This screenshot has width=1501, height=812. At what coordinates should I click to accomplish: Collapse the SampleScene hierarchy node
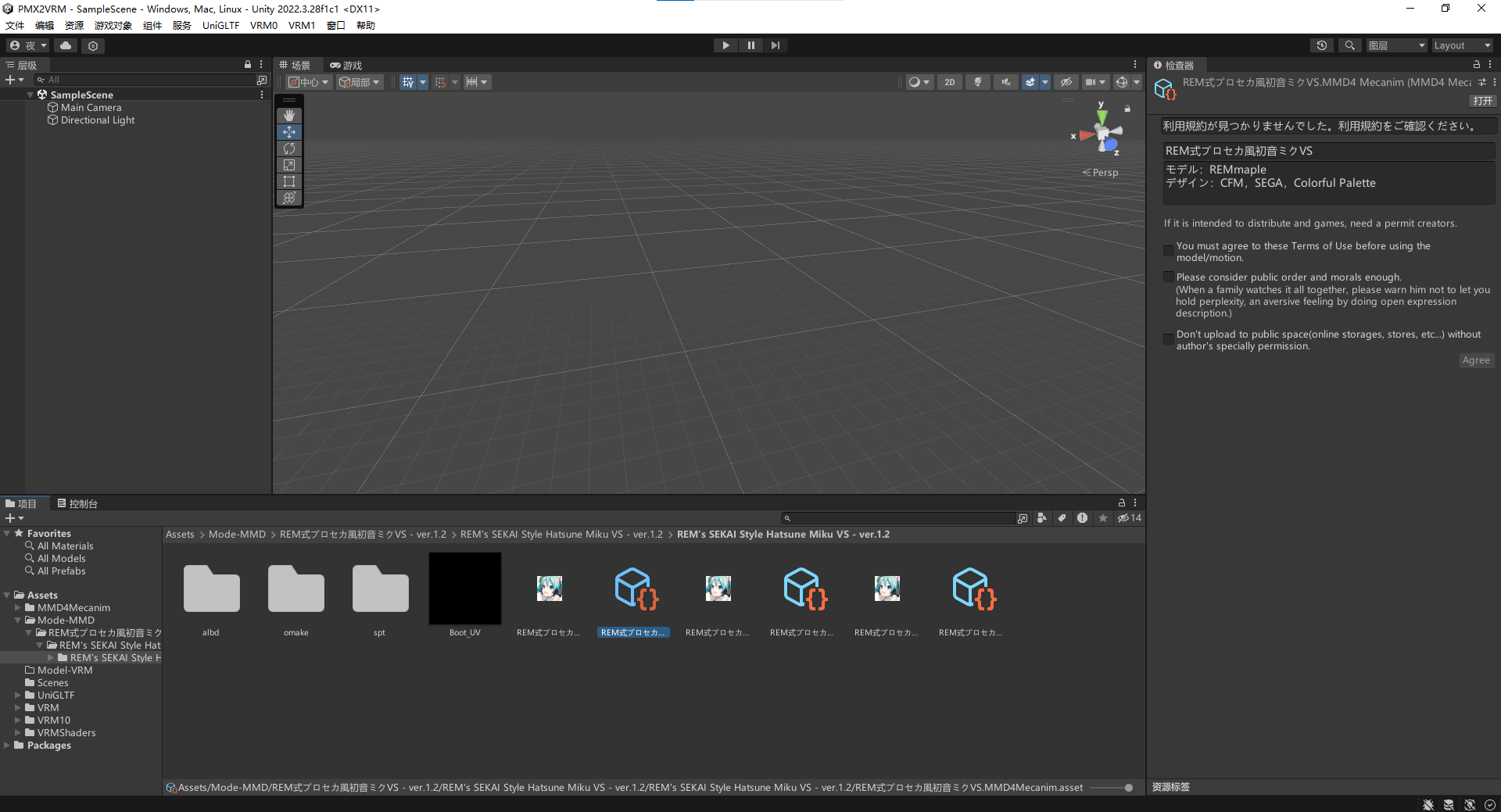click(30, 95)
